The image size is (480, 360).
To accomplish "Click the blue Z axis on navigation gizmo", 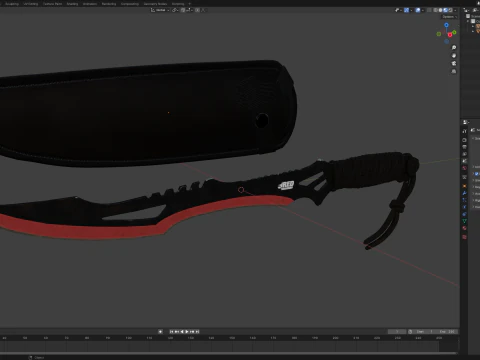I will [446, 25].
